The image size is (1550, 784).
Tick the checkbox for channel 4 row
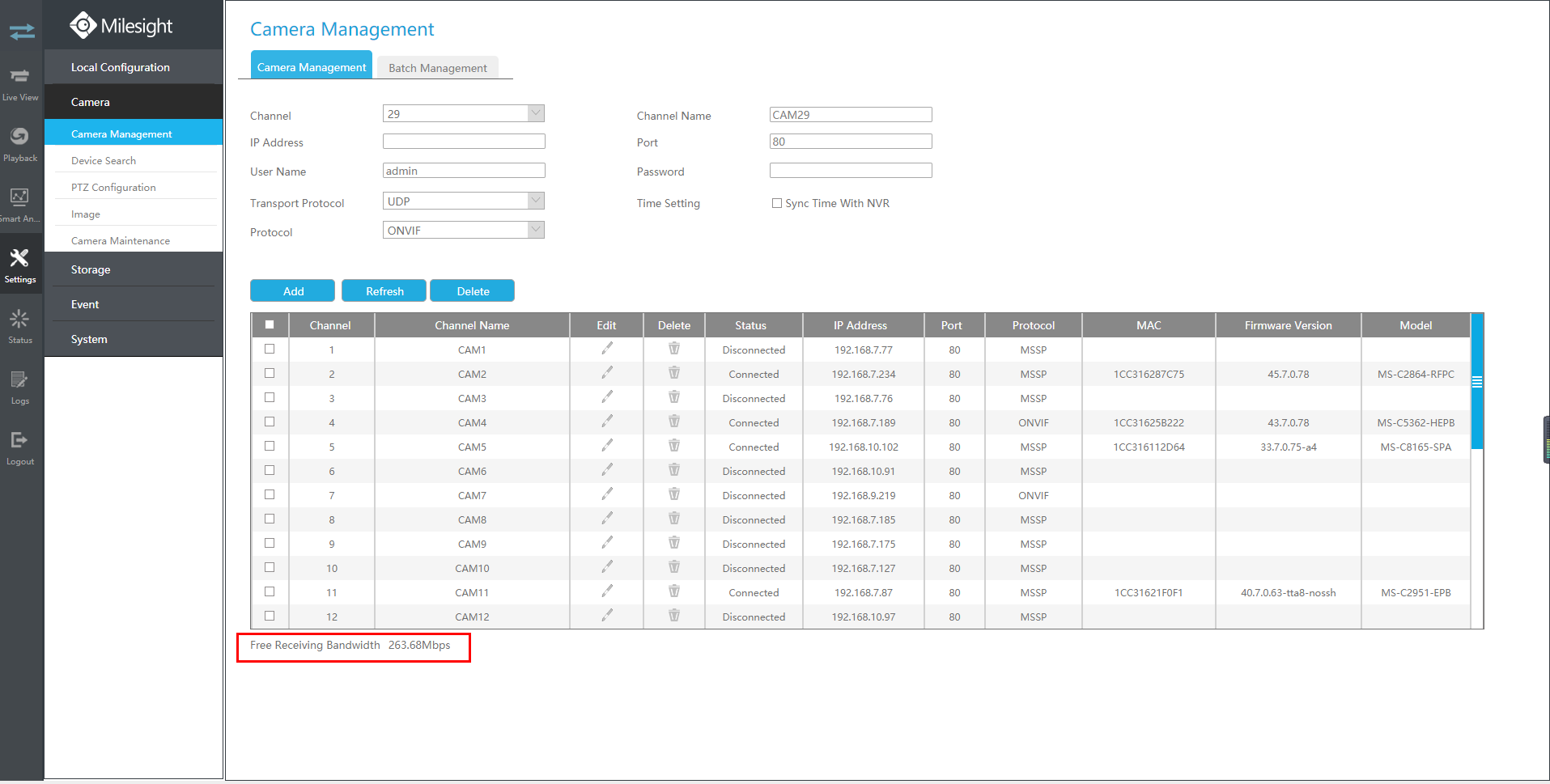pyautogui.click(x=270, y=422)
